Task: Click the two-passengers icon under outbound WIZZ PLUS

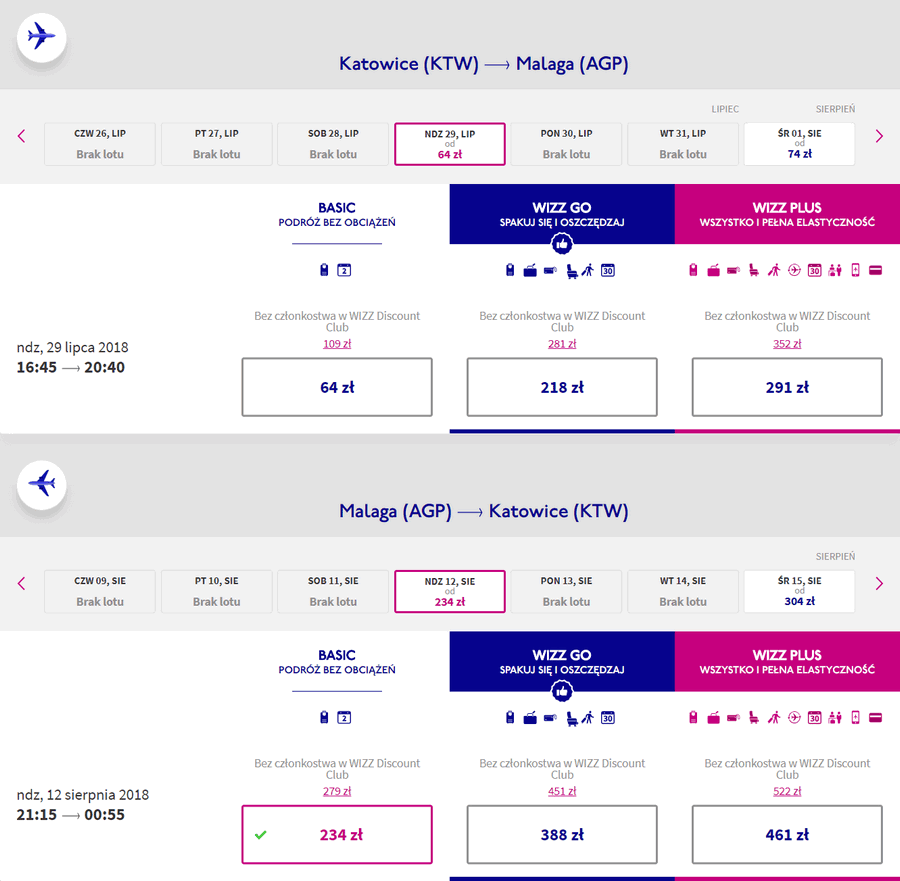Action: [x=835, y=270]
